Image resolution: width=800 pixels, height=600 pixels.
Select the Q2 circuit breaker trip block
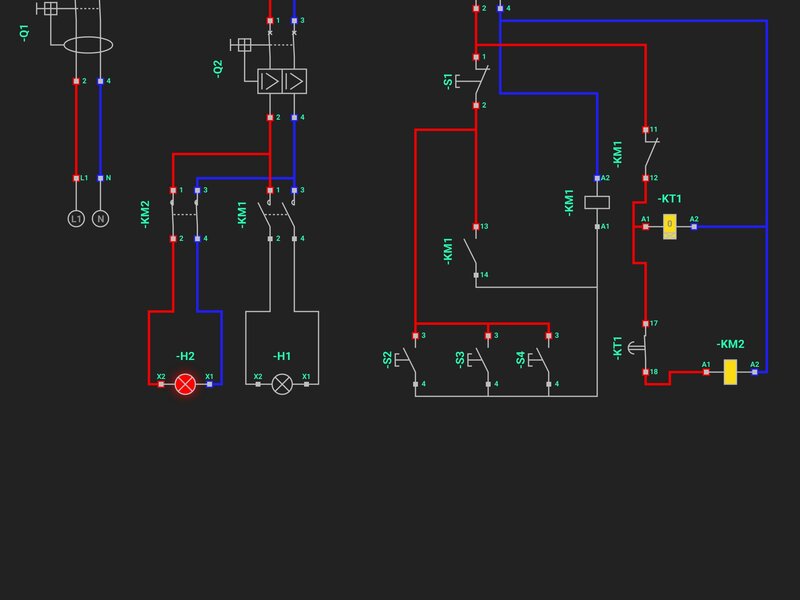(281, 81)
